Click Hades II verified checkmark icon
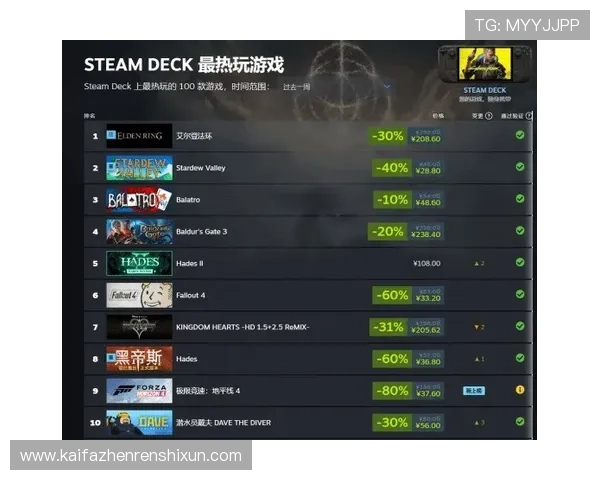600x480 pixels. pyautogui.click(x=520, y=262)
